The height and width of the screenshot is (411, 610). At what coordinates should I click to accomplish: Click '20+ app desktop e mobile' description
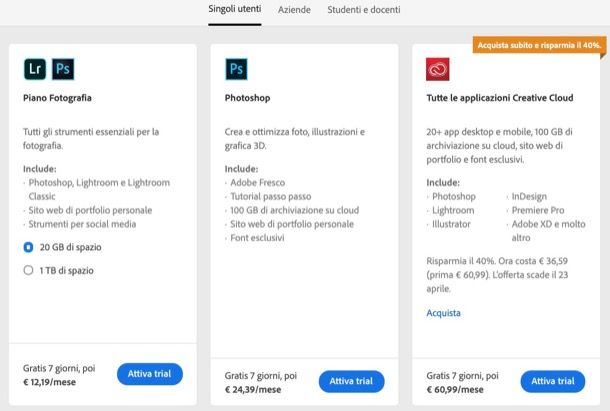coord(500,146)
